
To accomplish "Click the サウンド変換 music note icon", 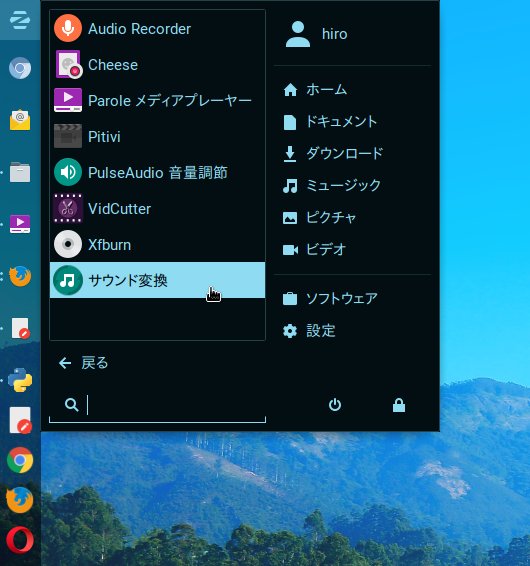I will pos(68,280).
